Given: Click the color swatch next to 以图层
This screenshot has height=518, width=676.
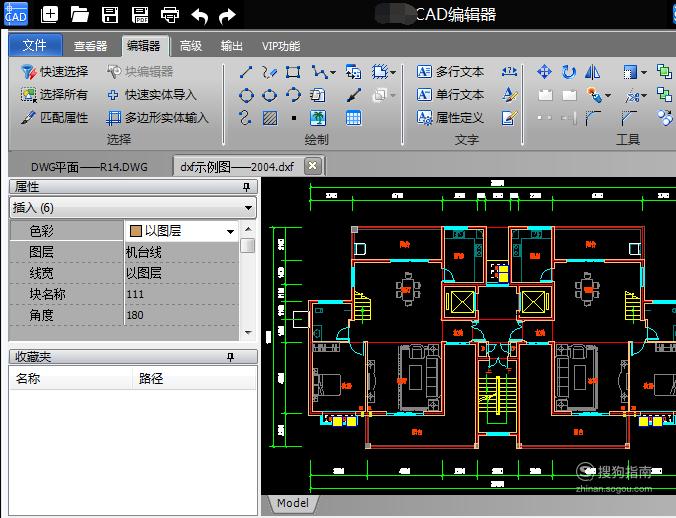Looking at the screenshot, I should click(136, 231).
